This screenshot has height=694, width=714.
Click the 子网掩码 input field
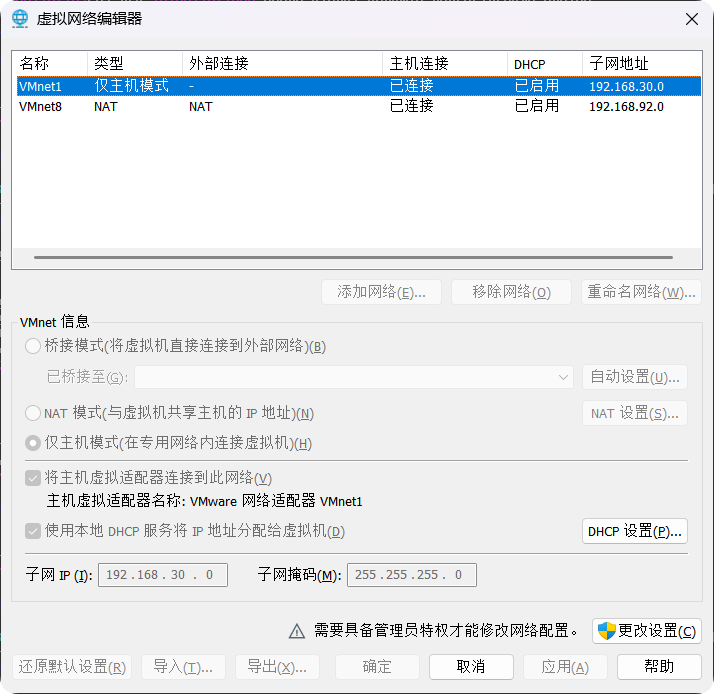click(x=412, y=575)
